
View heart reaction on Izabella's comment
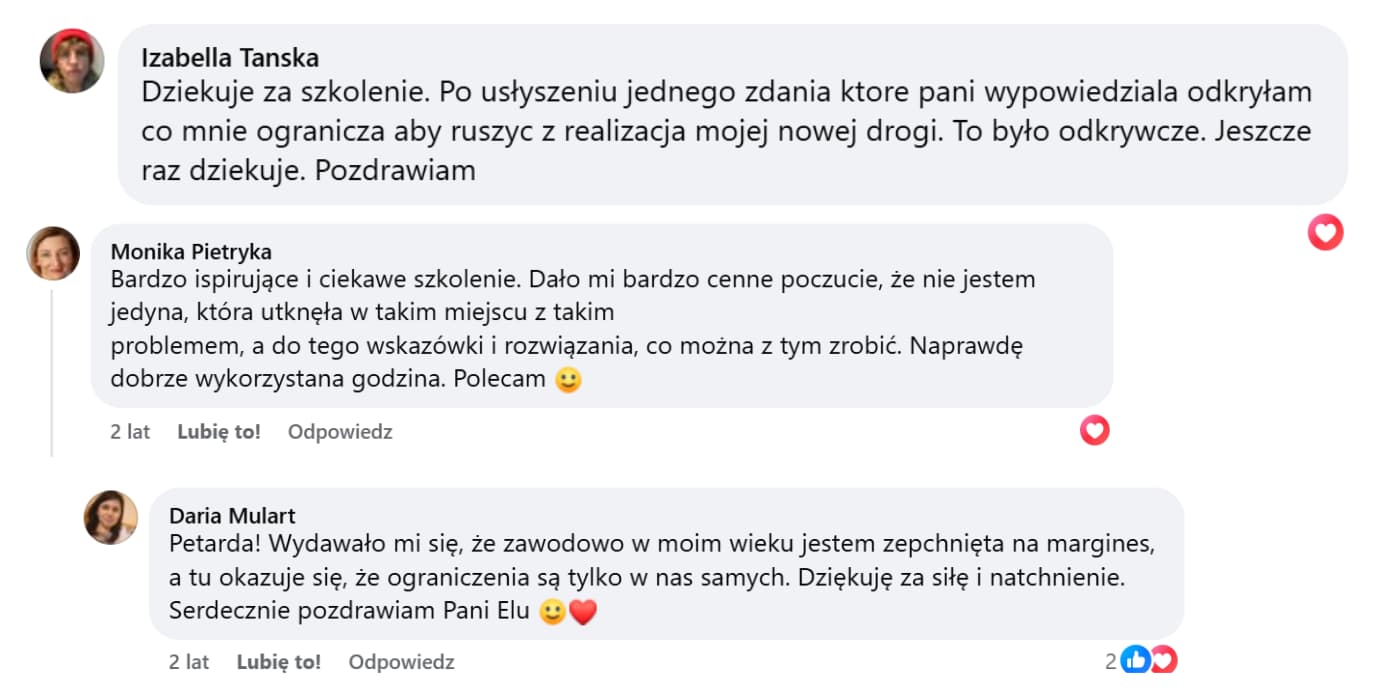click(1325, 233)
